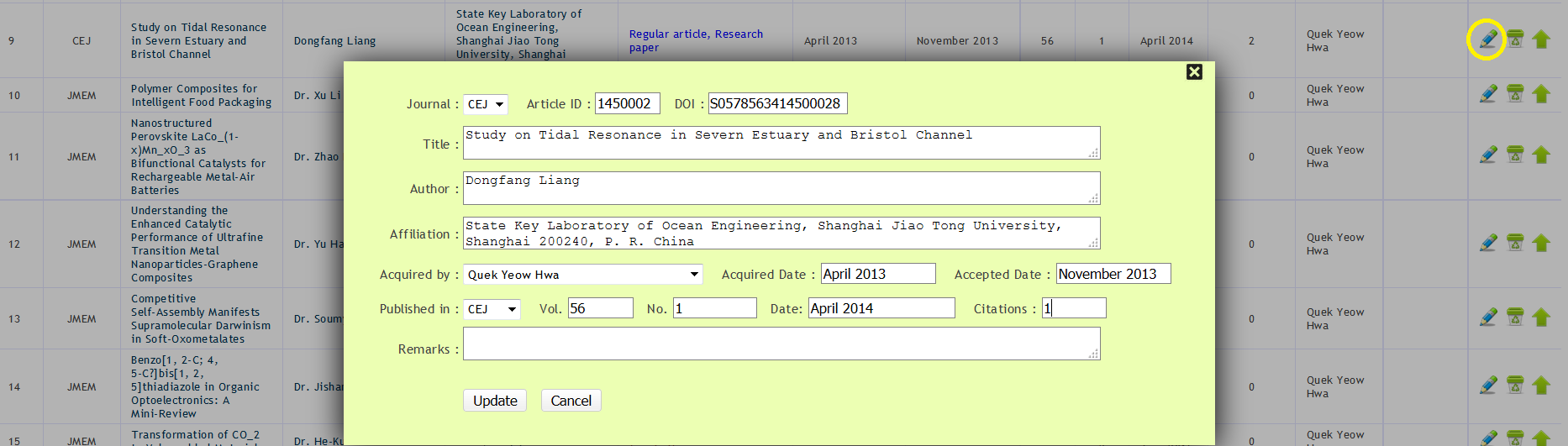Select the Article ID field
The image size is (1568, 446).
pyautogui.click(x=627, y=103)
